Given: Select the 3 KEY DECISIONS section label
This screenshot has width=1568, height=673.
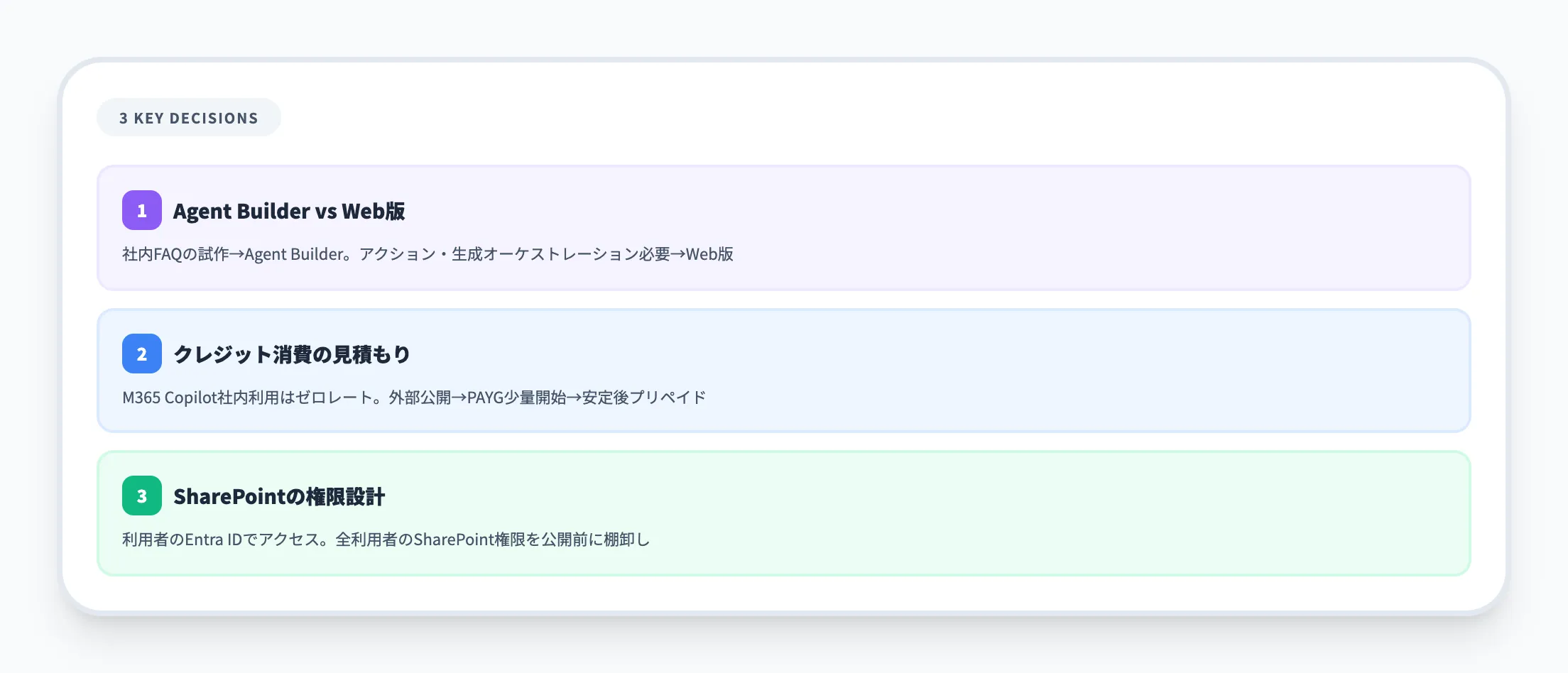Looking at the screenshot, I should click(x=189, y=116).
